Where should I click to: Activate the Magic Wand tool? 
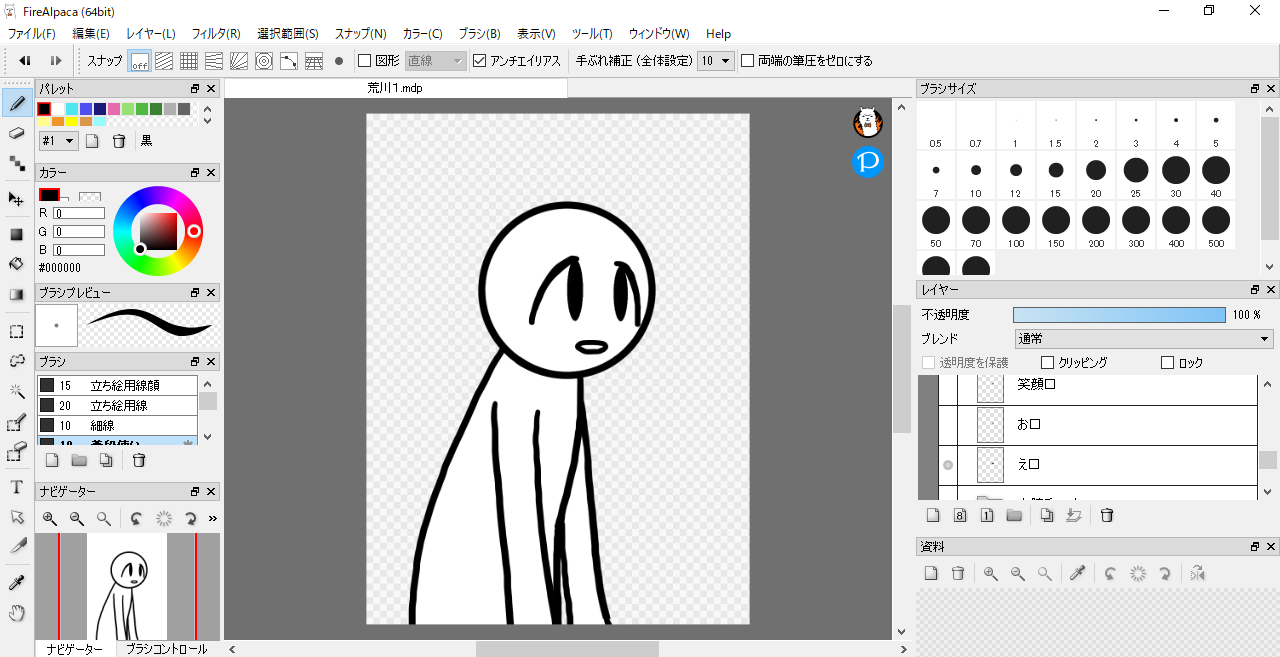[x=17, y=391]
